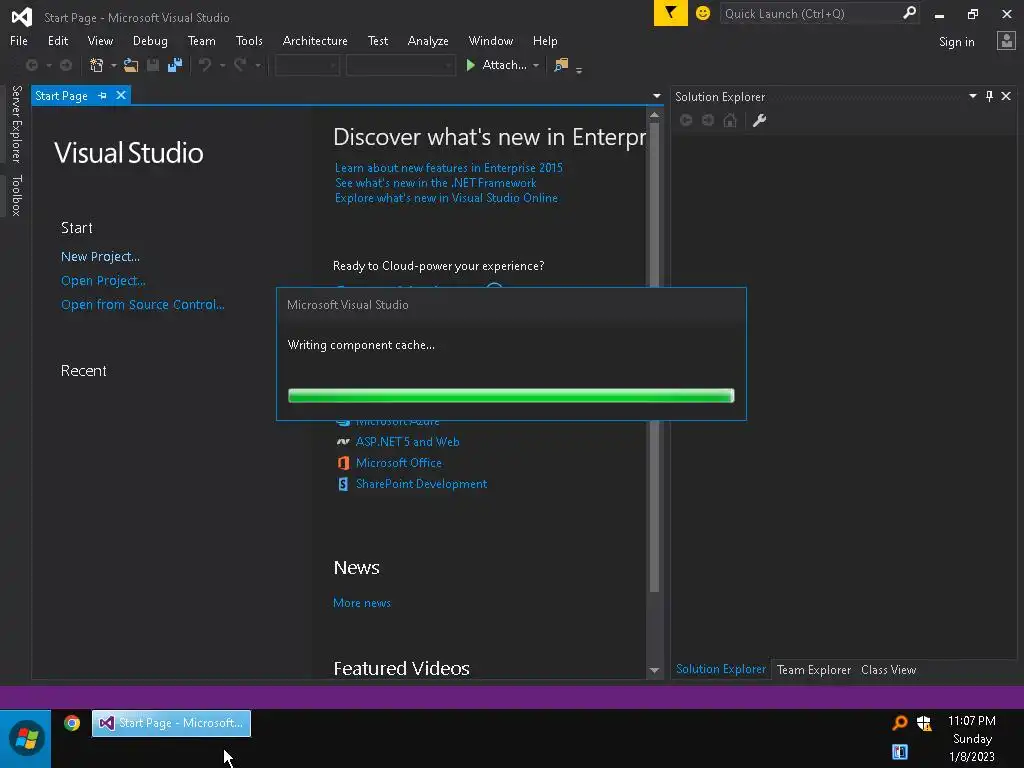Toggle auto-hide pin for Solution Explorer

[x=989, y=96]
